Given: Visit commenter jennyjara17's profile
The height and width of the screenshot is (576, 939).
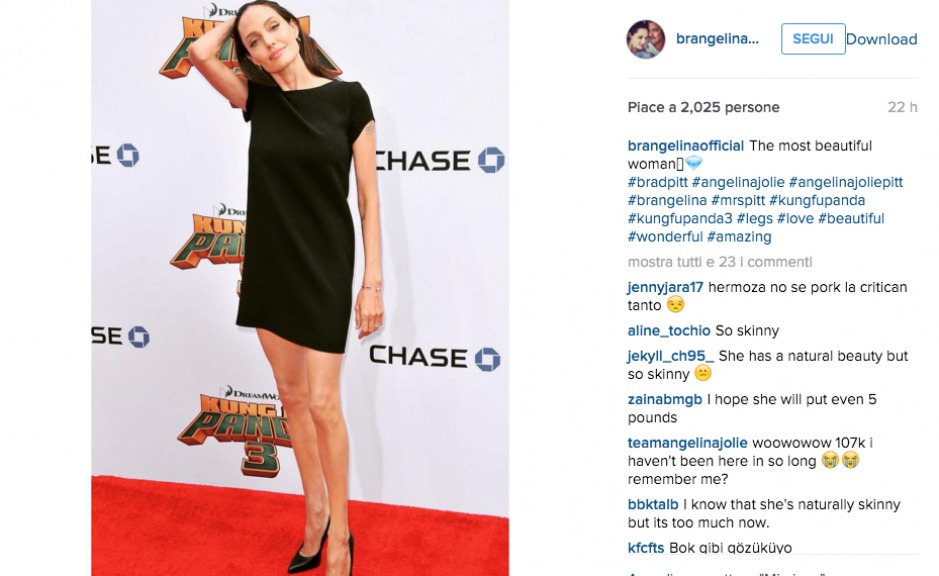Looking at the screenshot, I should [x=665, y=287].
